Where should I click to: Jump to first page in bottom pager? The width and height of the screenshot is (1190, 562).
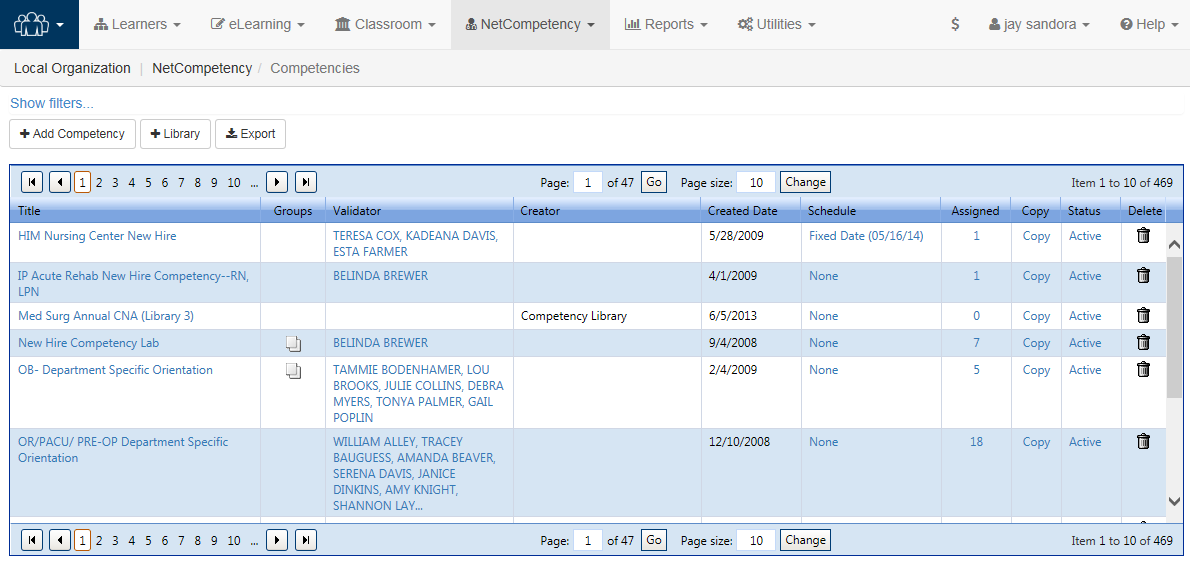point(32,540)
